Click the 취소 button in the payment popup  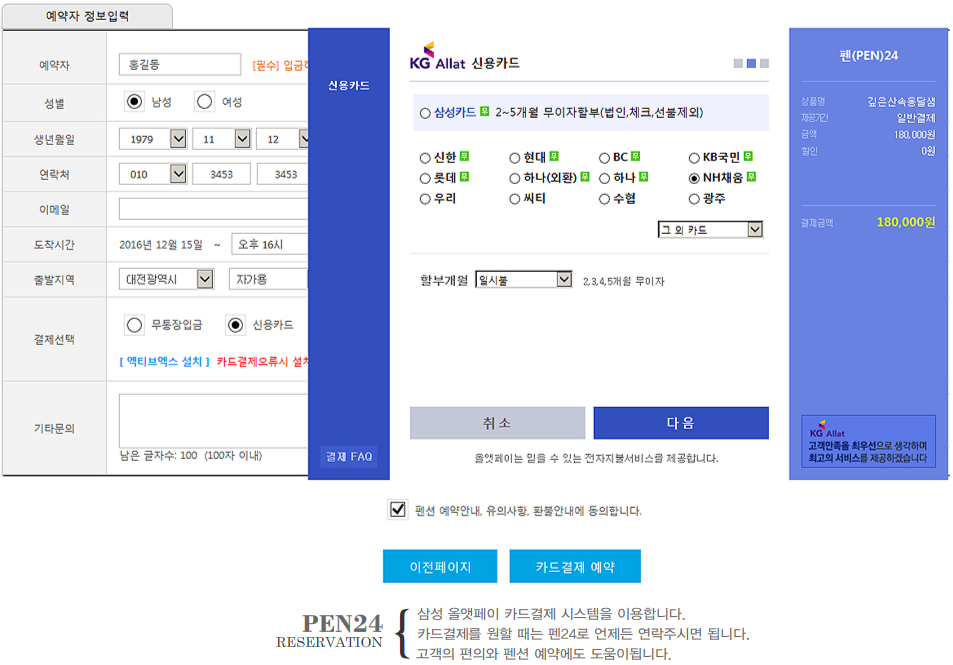coord(497,423)
